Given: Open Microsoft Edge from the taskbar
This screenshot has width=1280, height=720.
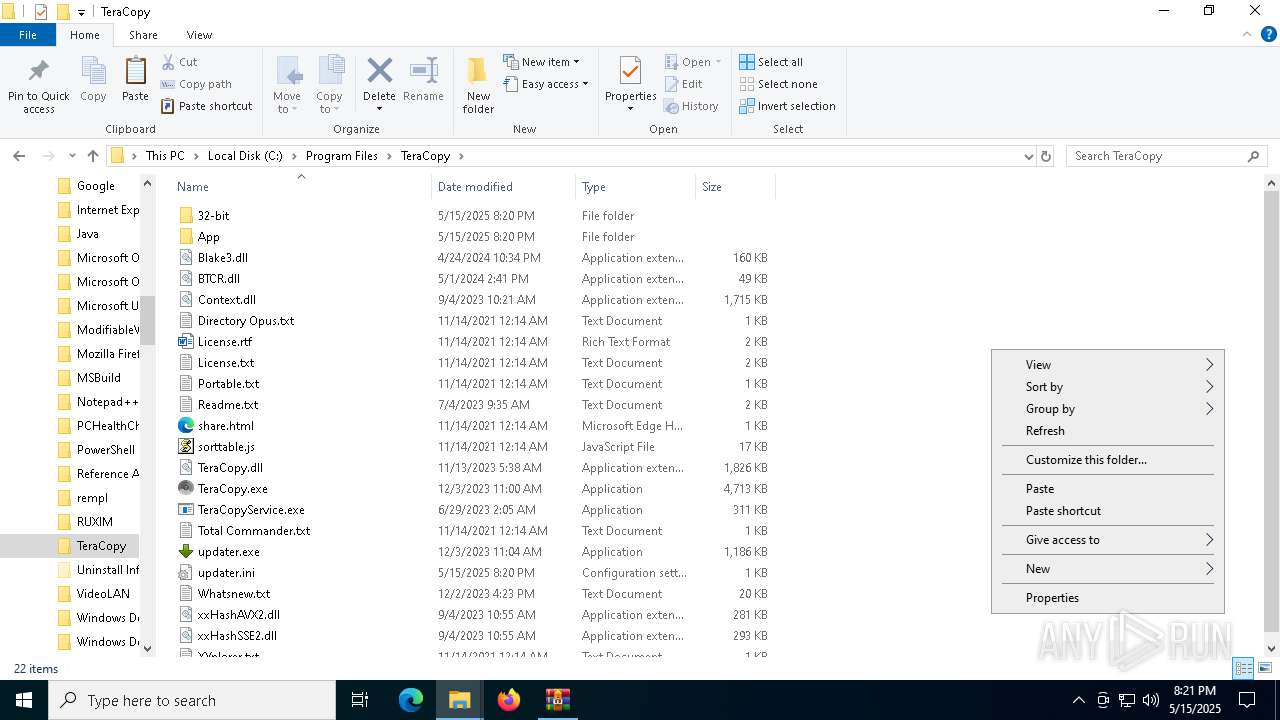Looking at the screenshot, I should (x=411, y=700).
